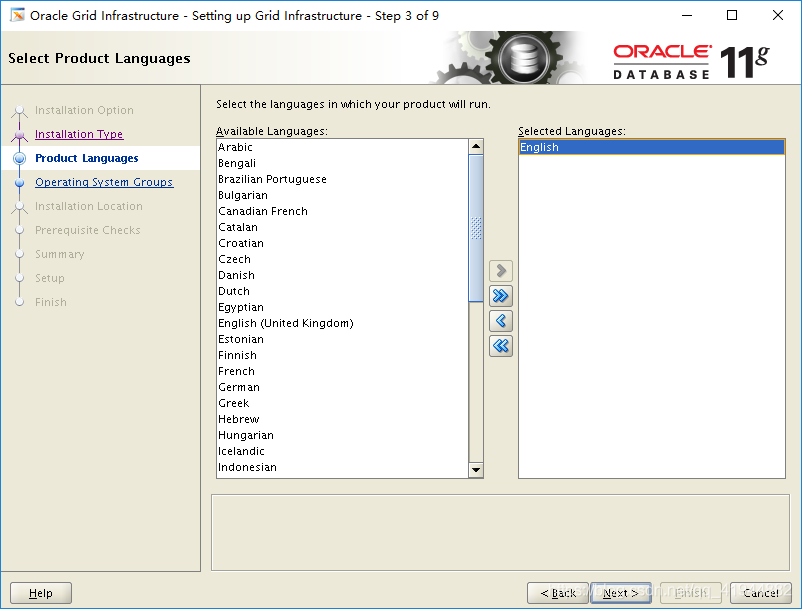Choose Canadian French from the list
The image size is (802, 609).
(x=342, y=211)
